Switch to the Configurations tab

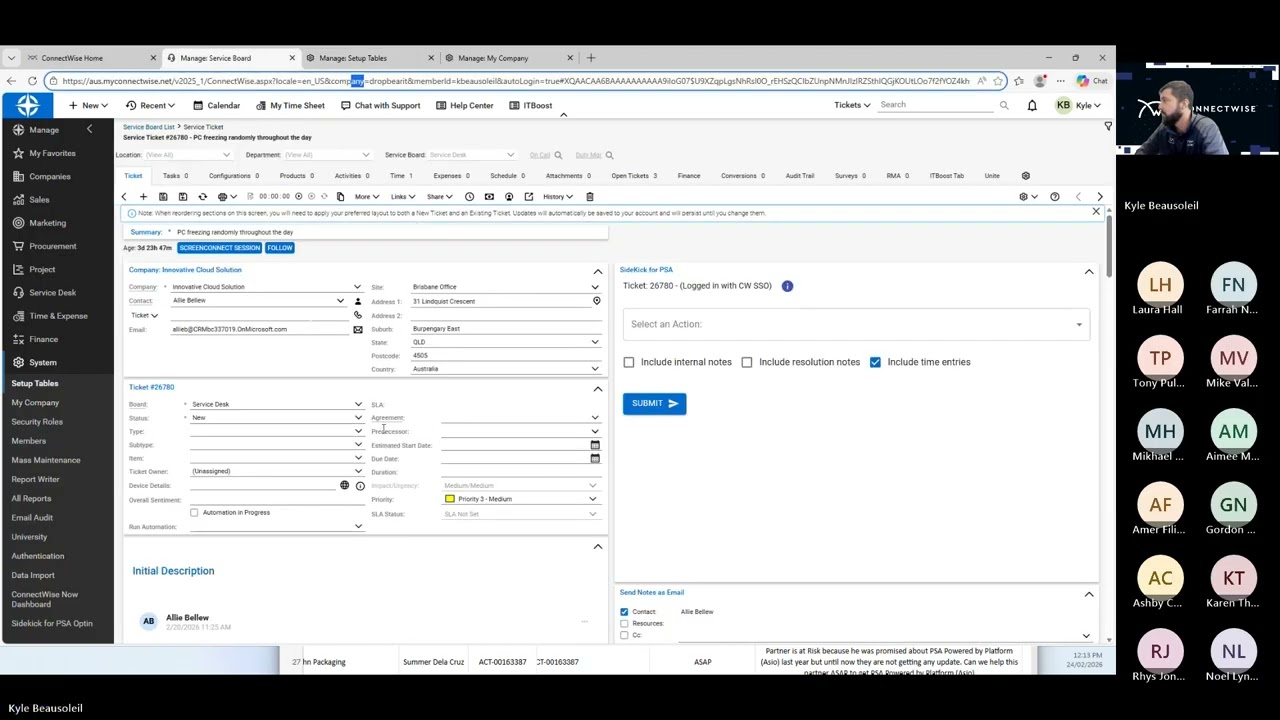click(x=234, y=176)
